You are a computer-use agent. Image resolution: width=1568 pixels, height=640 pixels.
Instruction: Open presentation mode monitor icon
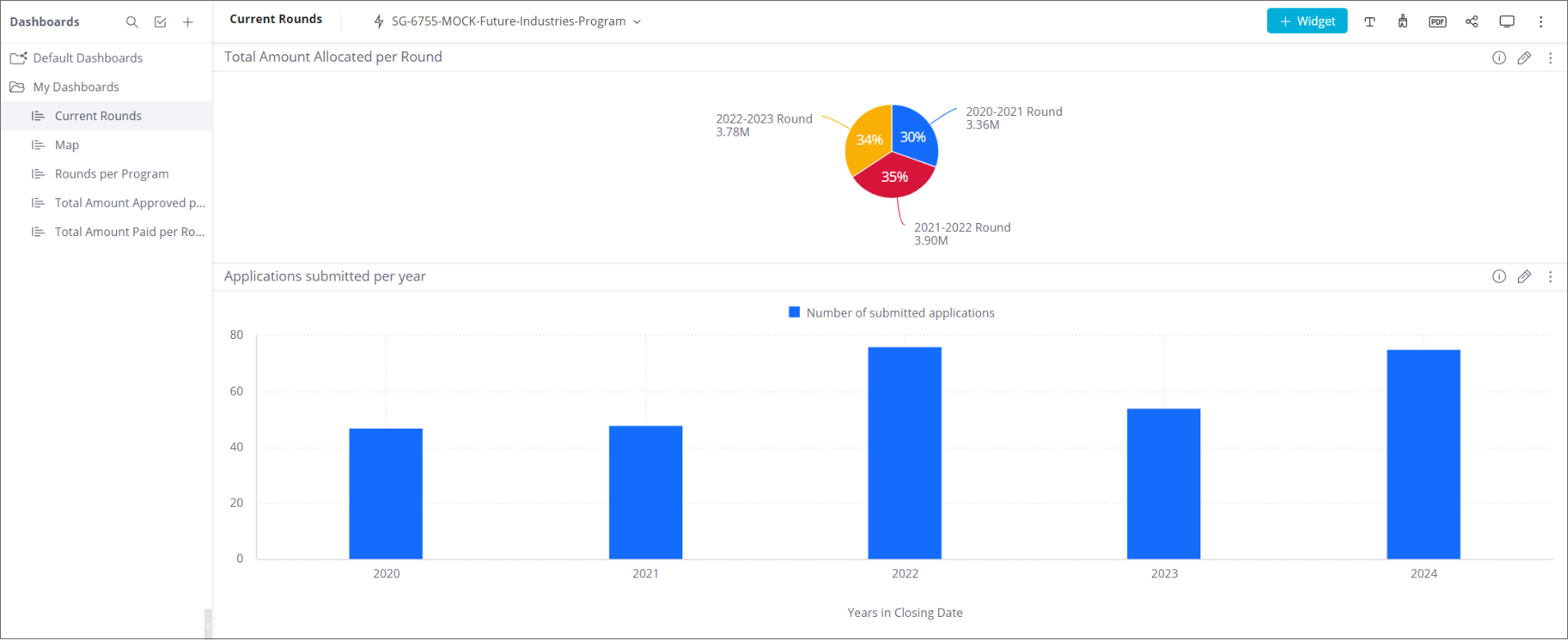click(1506, 22)
